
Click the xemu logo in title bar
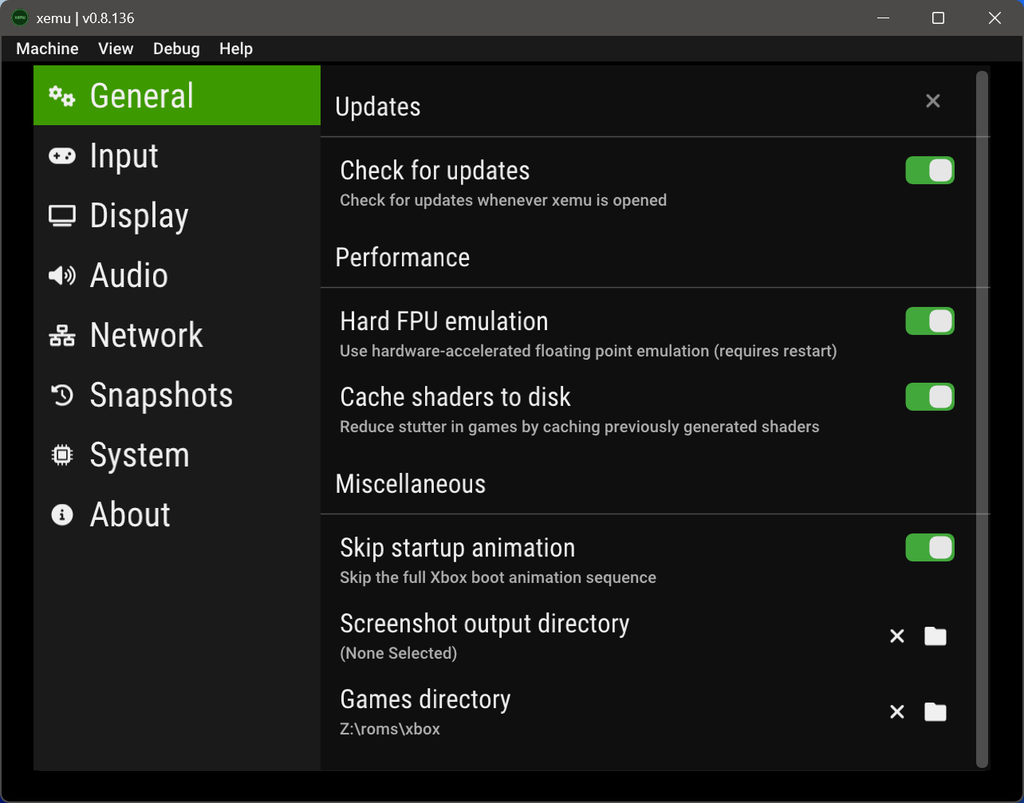(20, 18)
